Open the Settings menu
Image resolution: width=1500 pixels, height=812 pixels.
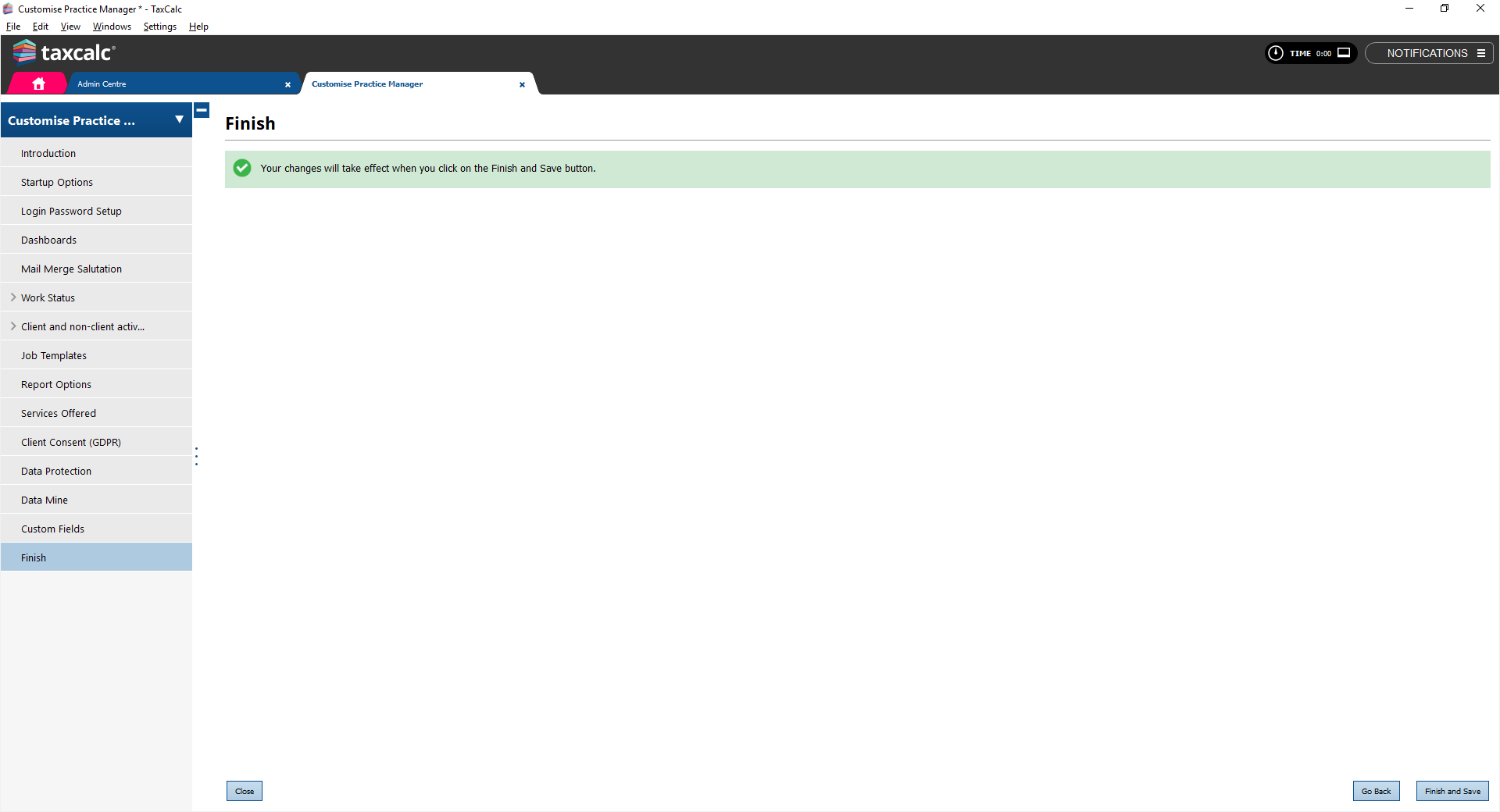[159, 27]
